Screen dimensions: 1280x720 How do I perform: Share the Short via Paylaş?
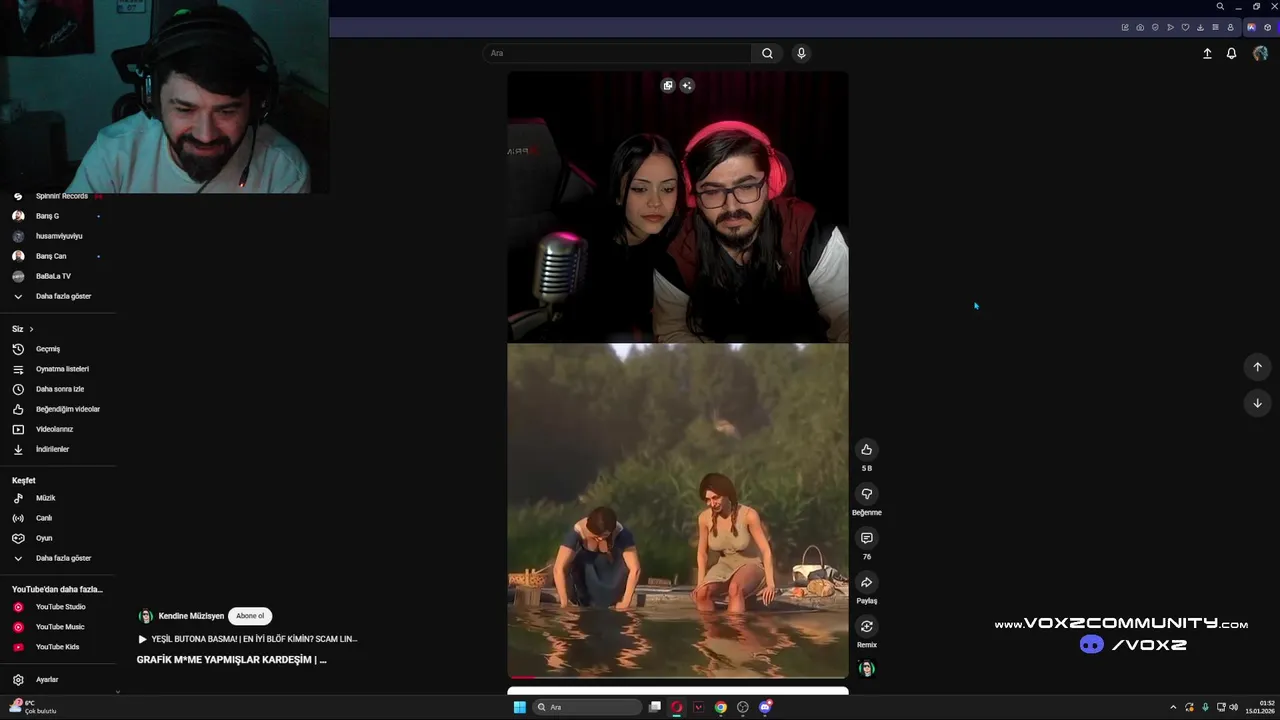(x=867, y=582)
